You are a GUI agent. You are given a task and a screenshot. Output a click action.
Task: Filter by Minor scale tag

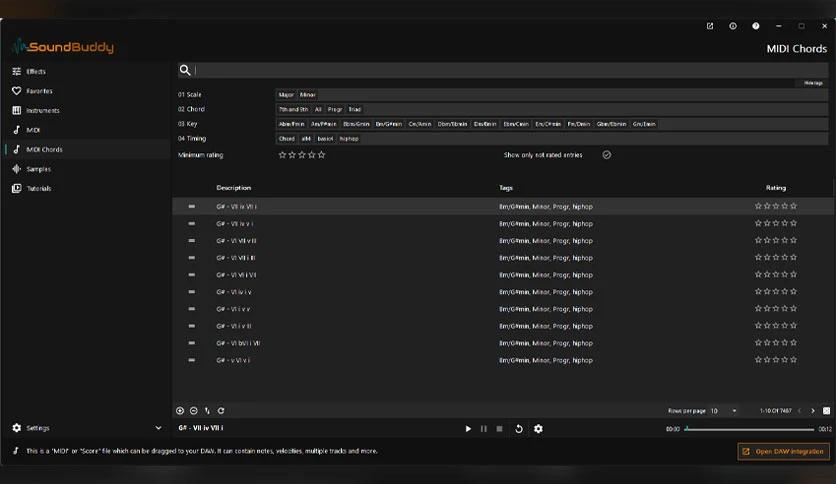point(308,95)
